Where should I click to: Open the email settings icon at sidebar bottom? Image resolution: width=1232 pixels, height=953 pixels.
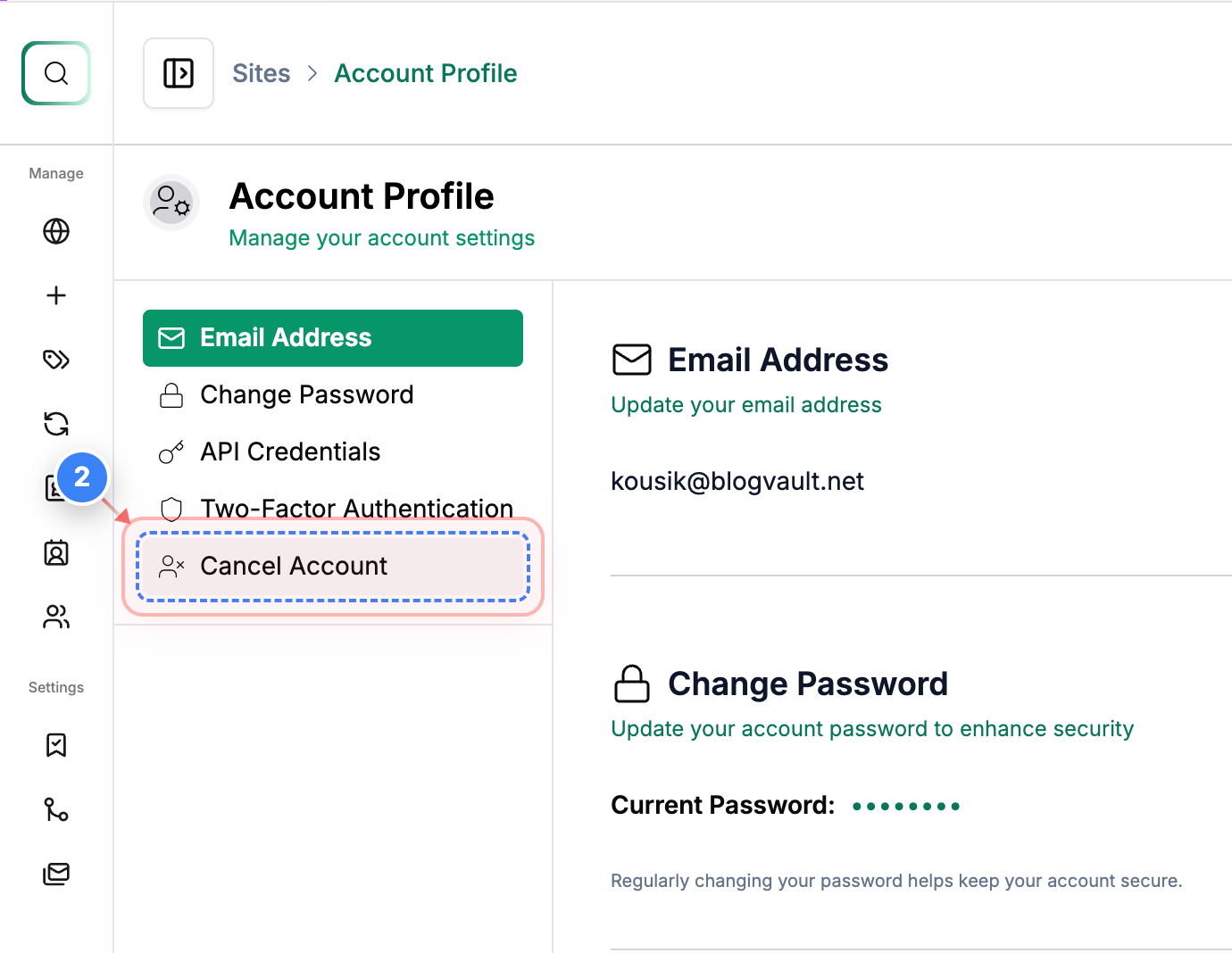55,874
